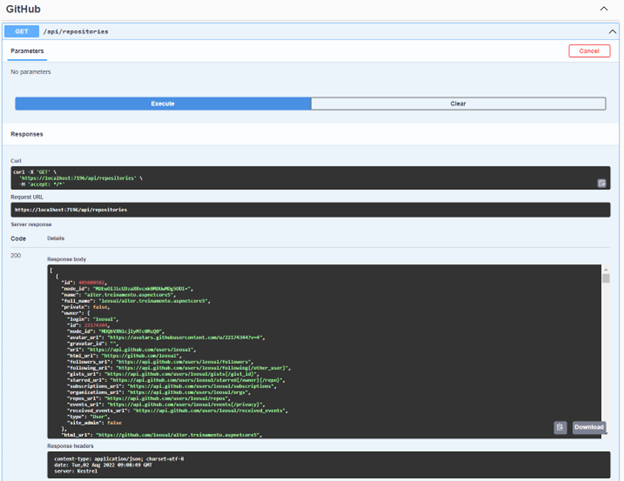Click the GitHub section heading
624x481 pixels.
[23, 9]
